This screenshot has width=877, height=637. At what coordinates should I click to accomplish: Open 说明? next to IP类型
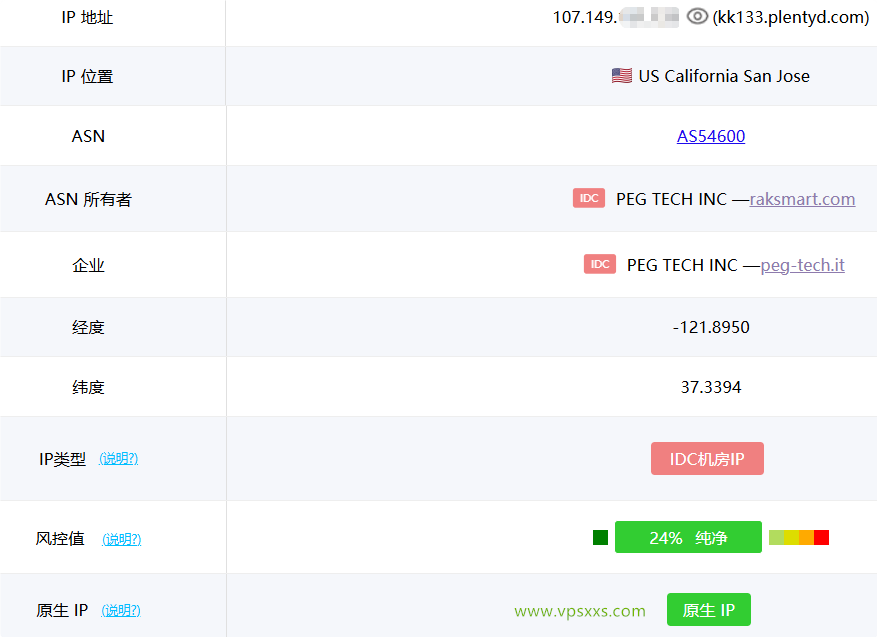[118, 458]
